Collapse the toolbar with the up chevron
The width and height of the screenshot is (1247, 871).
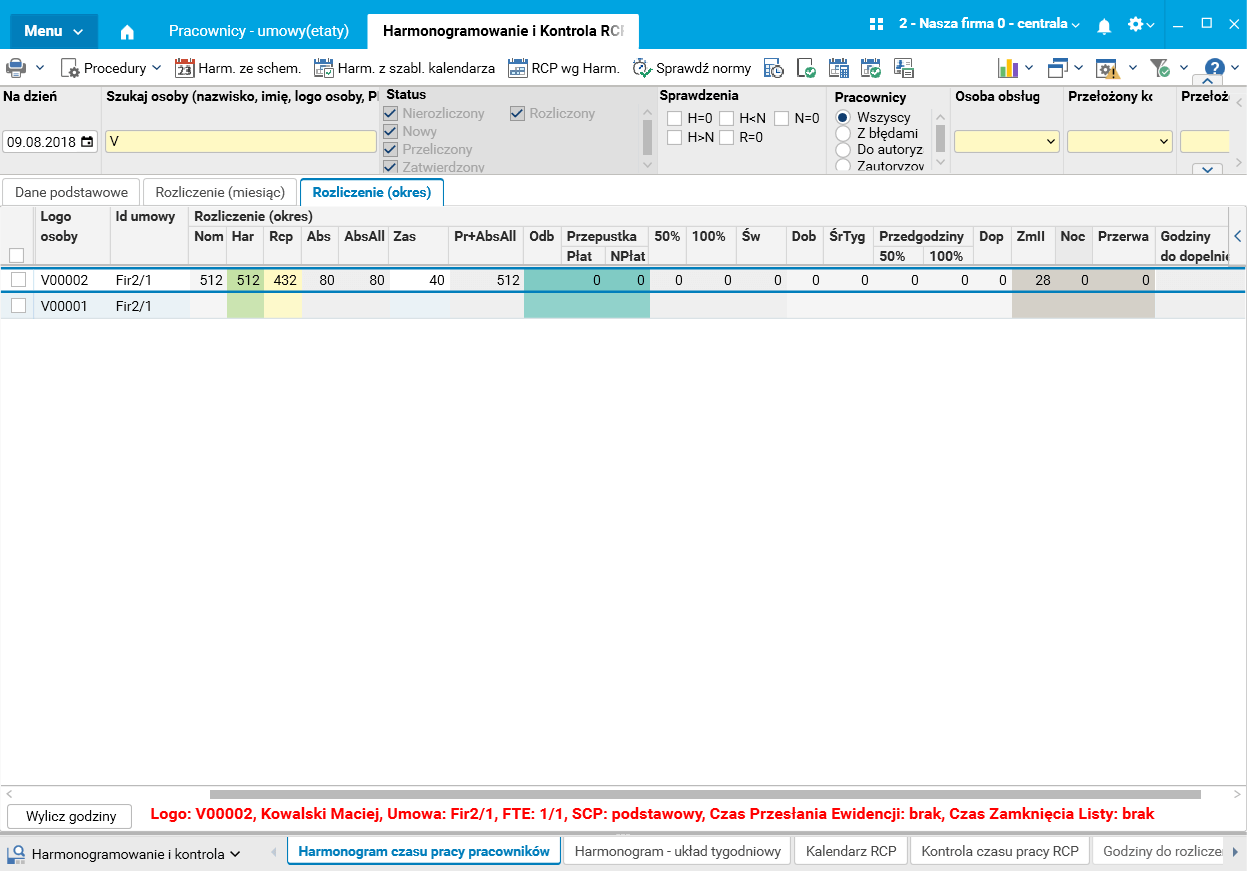tap(1207, 81)
